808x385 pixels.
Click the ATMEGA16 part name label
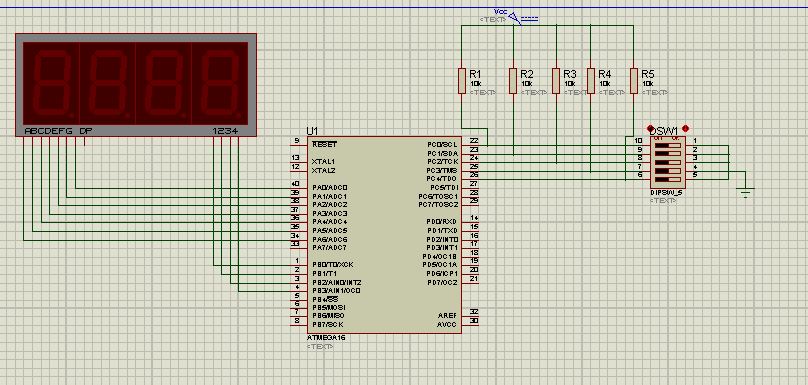326,338
